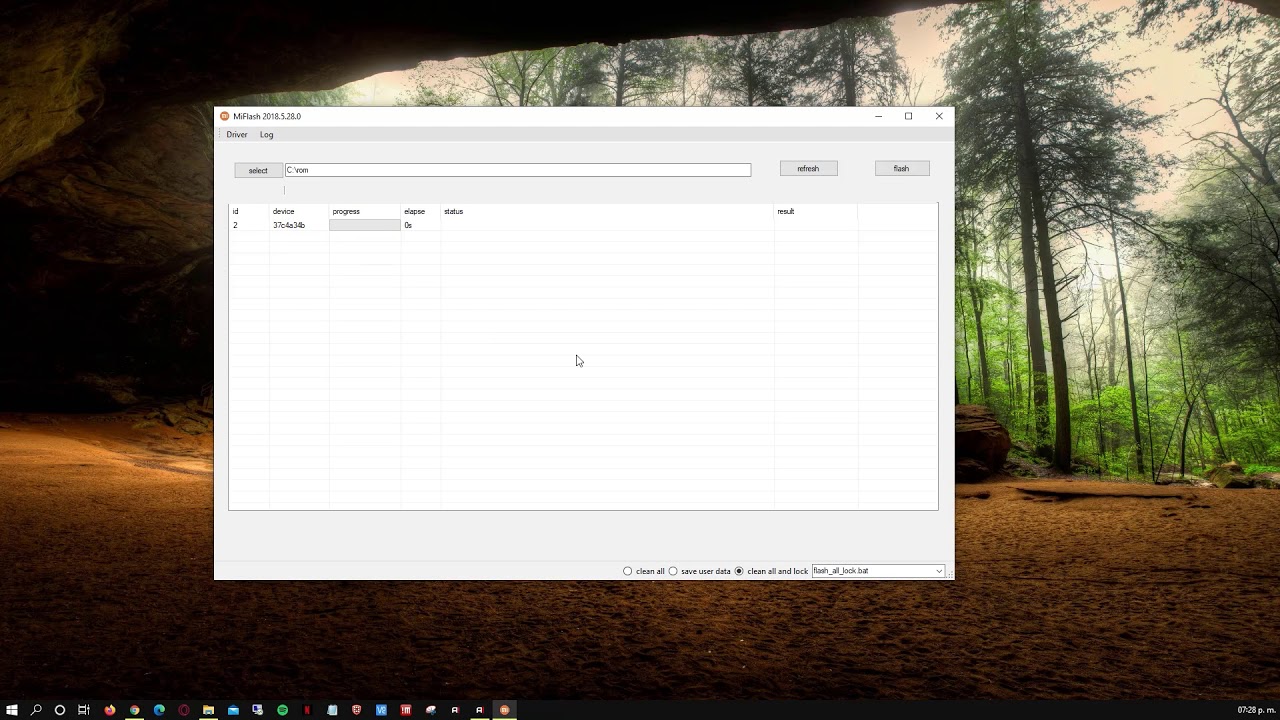Click the status column header
The height and width of the screenshot is (720, 1280).
click(x=454, y=212)
